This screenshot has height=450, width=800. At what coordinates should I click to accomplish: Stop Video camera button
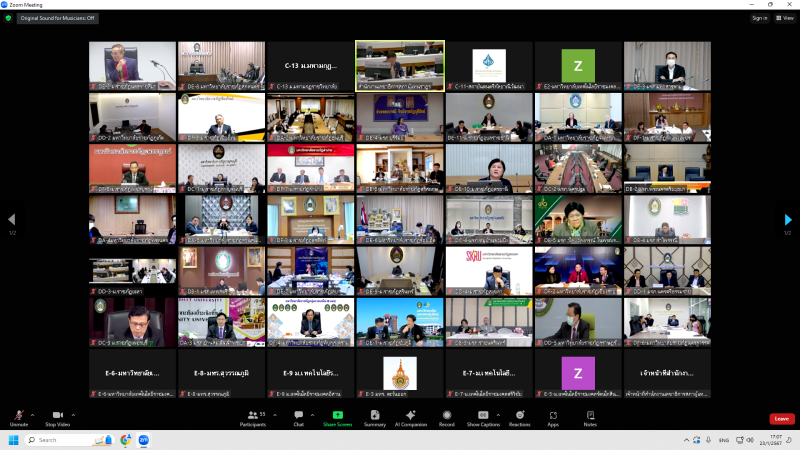57,417
